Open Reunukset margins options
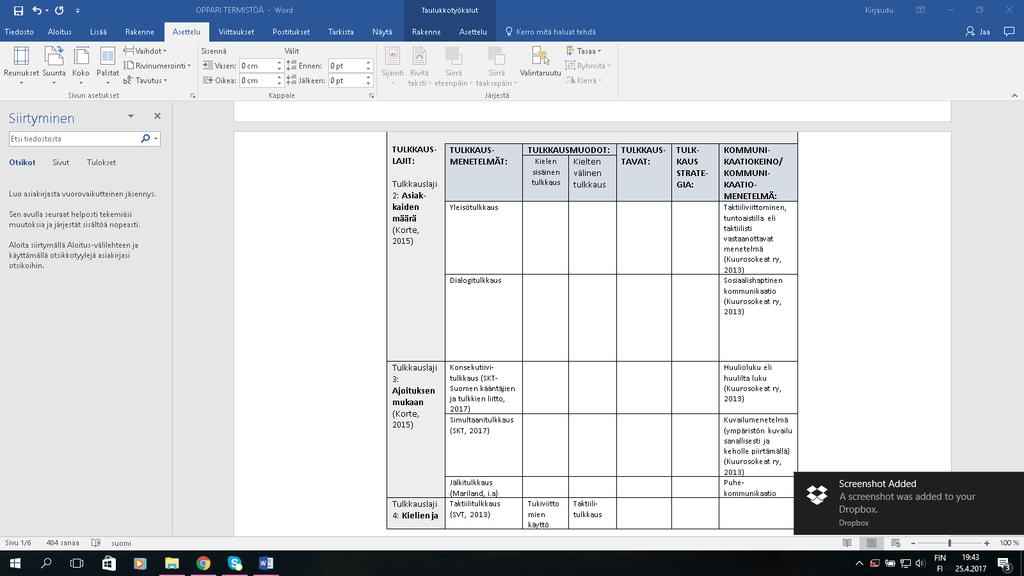 [21, 66]
